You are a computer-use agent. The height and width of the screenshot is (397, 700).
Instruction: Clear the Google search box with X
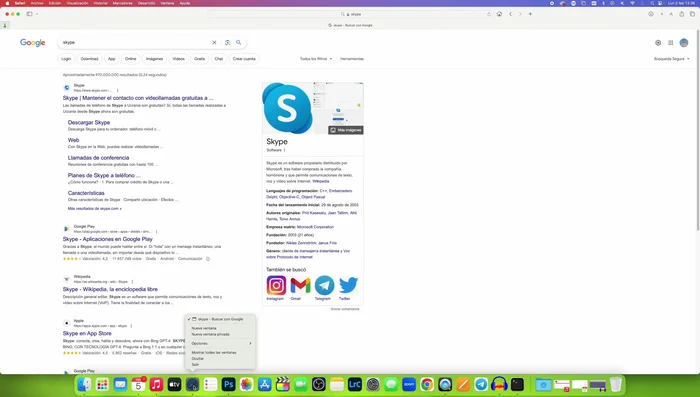214,42
